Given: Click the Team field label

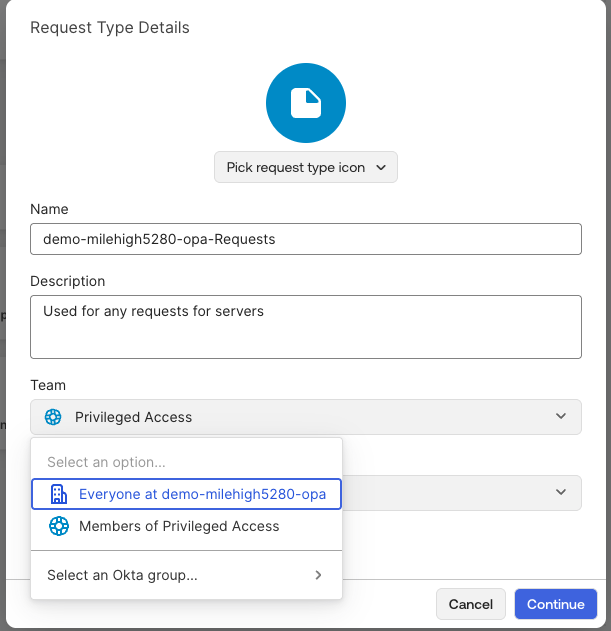Looking at the screenshot, I should pyautogui.click(x=48, y=385).
